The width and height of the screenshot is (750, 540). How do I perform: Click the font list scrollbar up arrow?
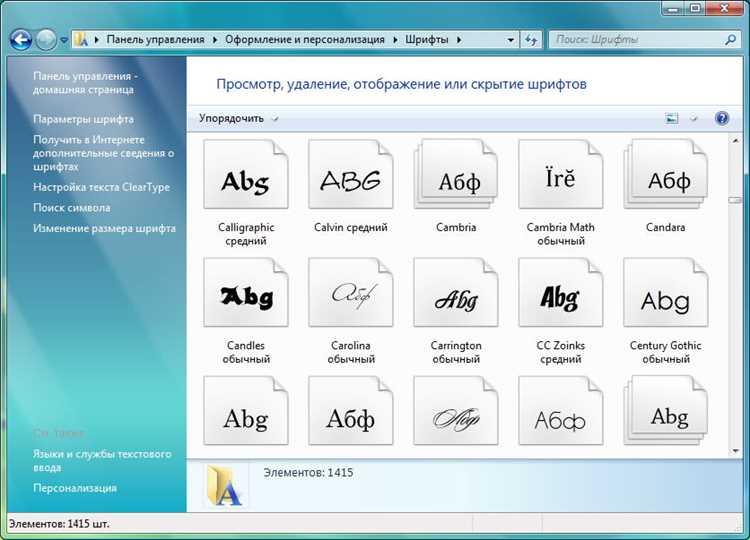(735, 141)
